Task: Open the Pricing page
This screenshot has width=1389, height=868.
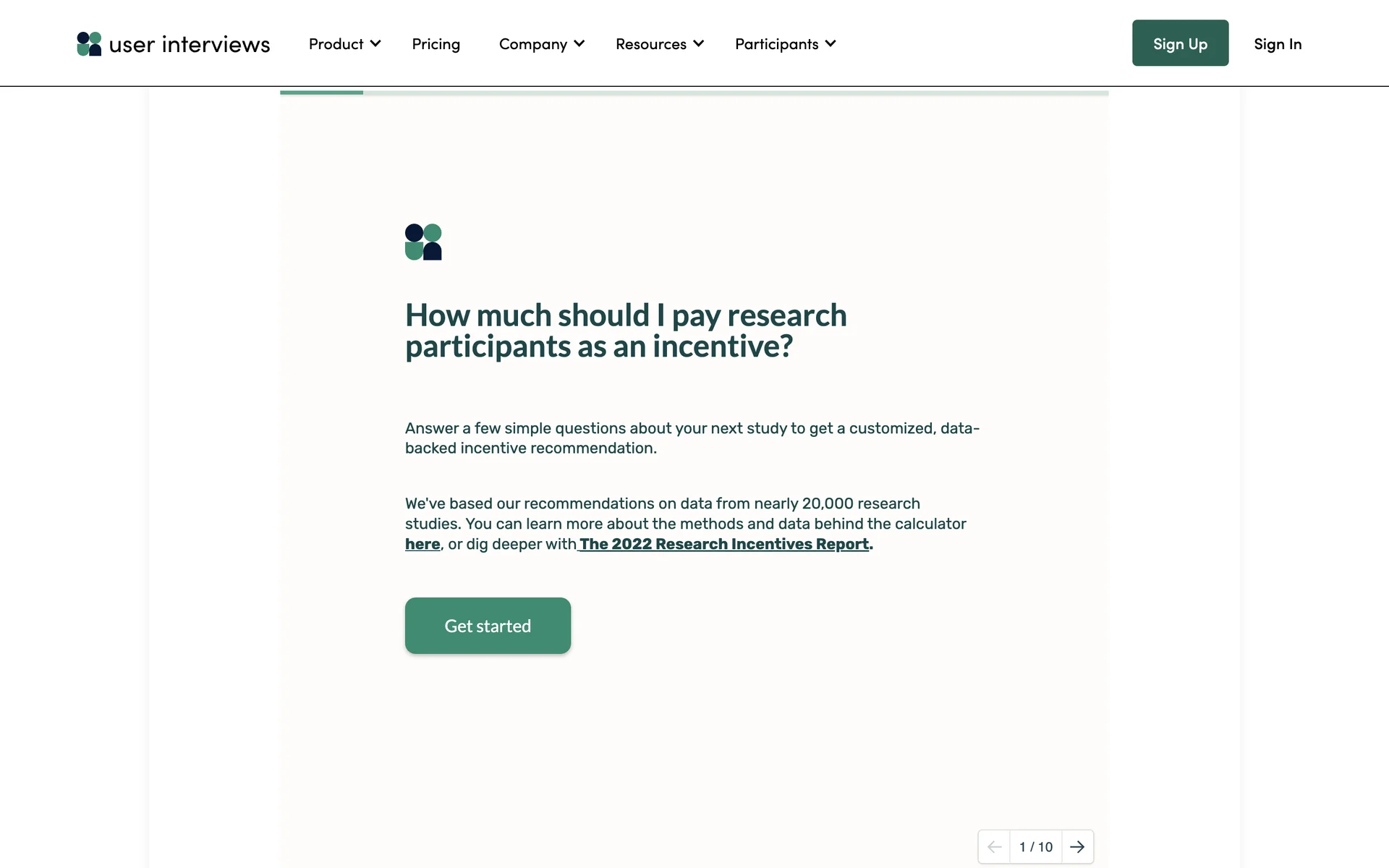Action: pos(436,44)
